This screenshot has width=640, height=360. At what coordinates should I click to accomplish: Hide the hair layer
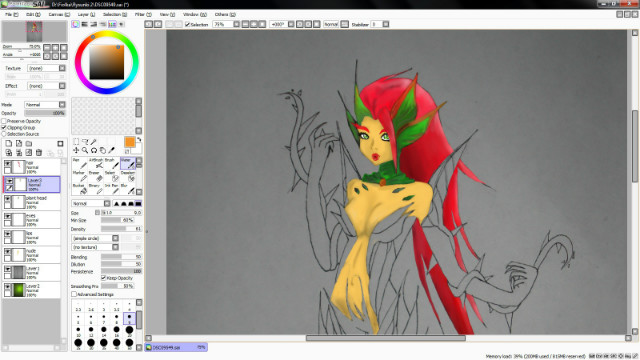point(8,163)
